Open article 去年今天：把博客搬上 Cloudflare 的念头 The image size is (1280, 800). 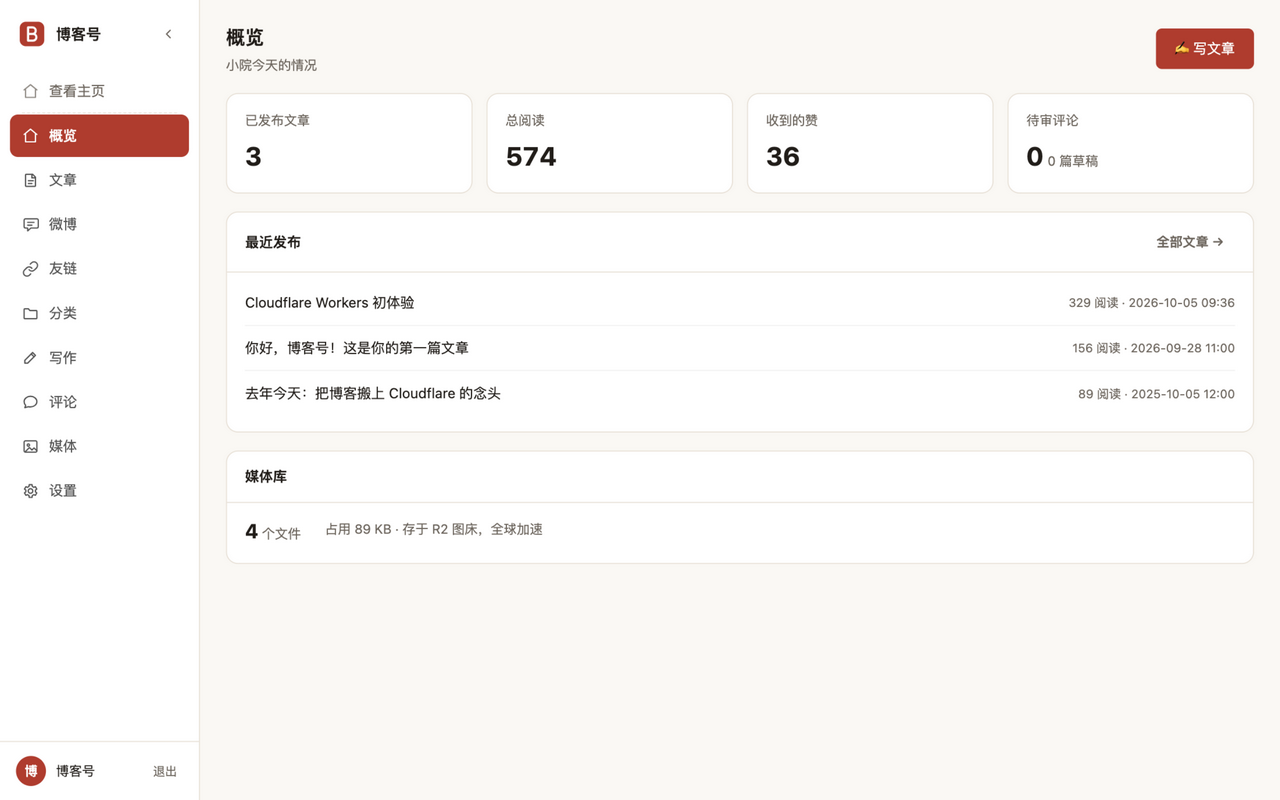[x=373, y=393]
